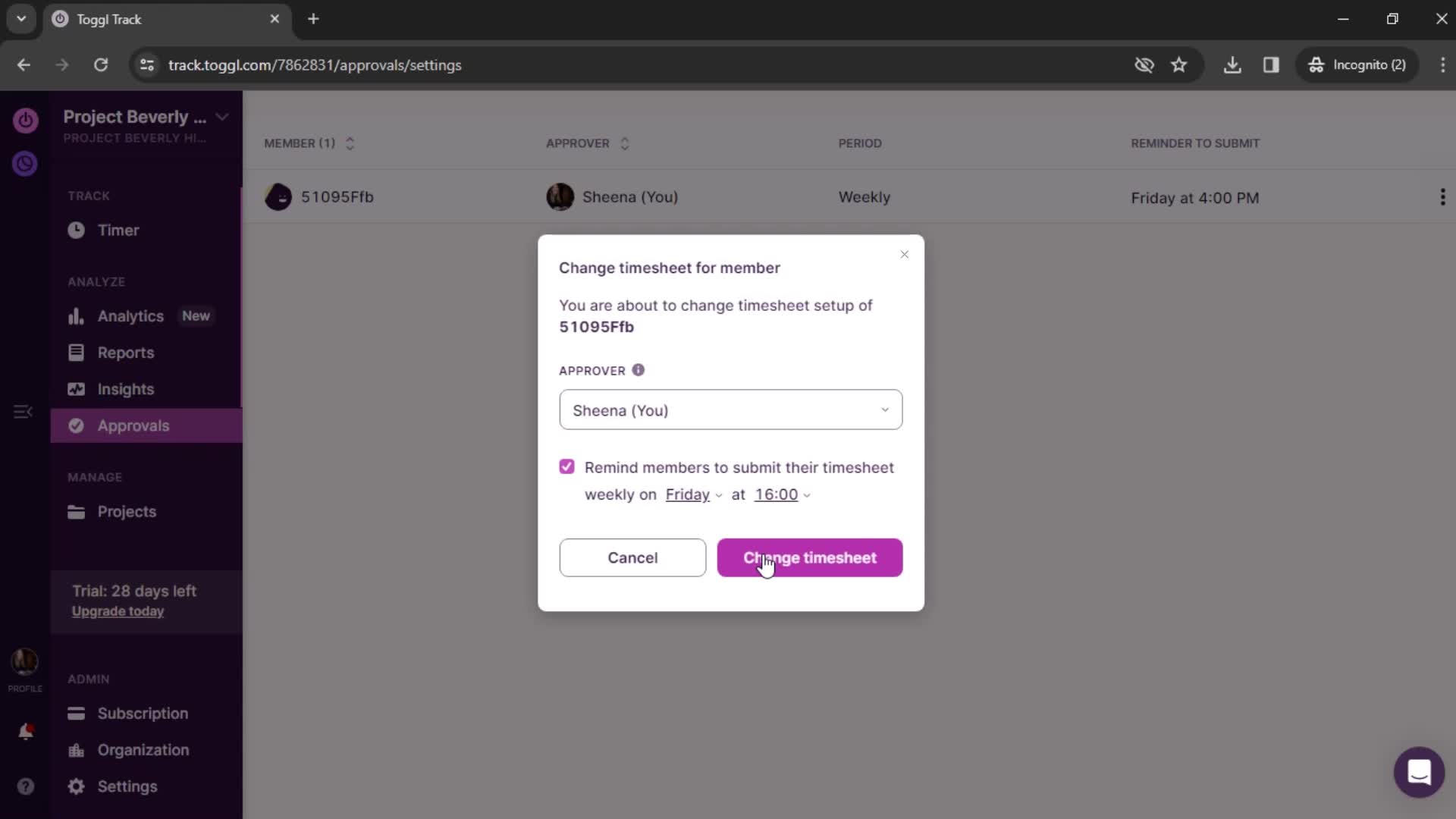Select Approvals menu item
The height and width of the screenshot is (819, 1456).
coord(134,425)
